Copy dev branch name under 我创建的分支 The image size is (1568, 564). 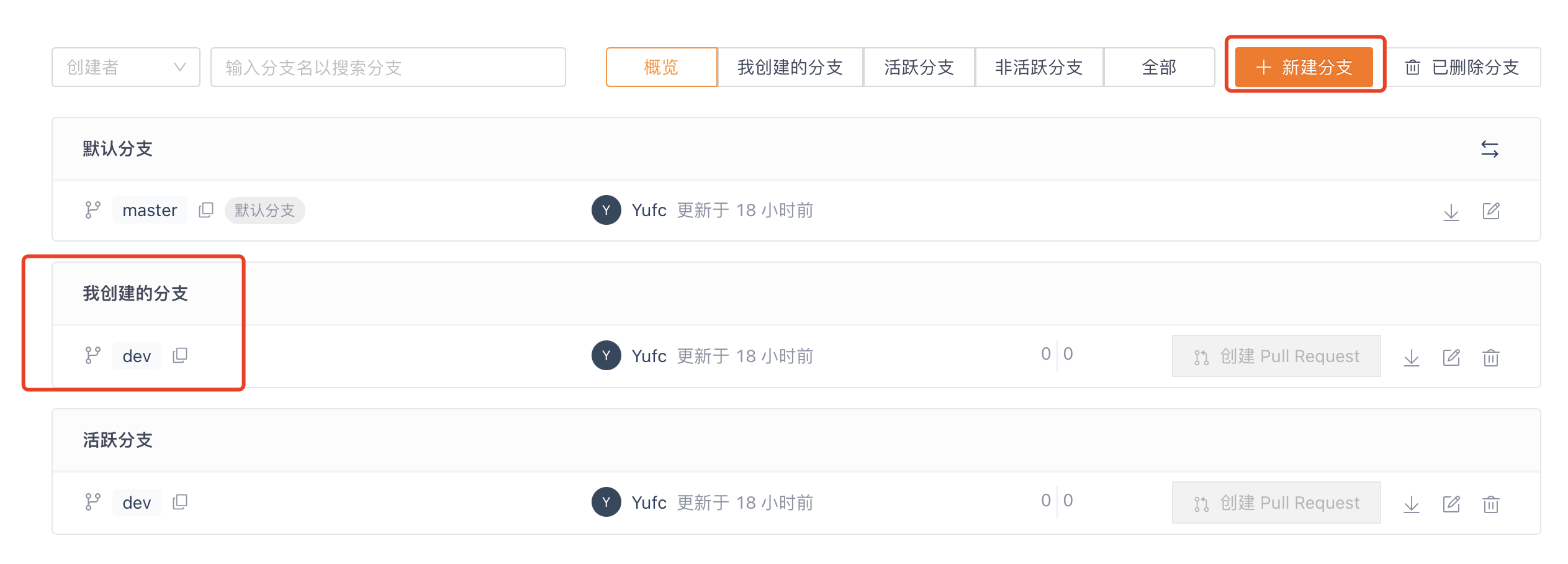click(180, 355)
